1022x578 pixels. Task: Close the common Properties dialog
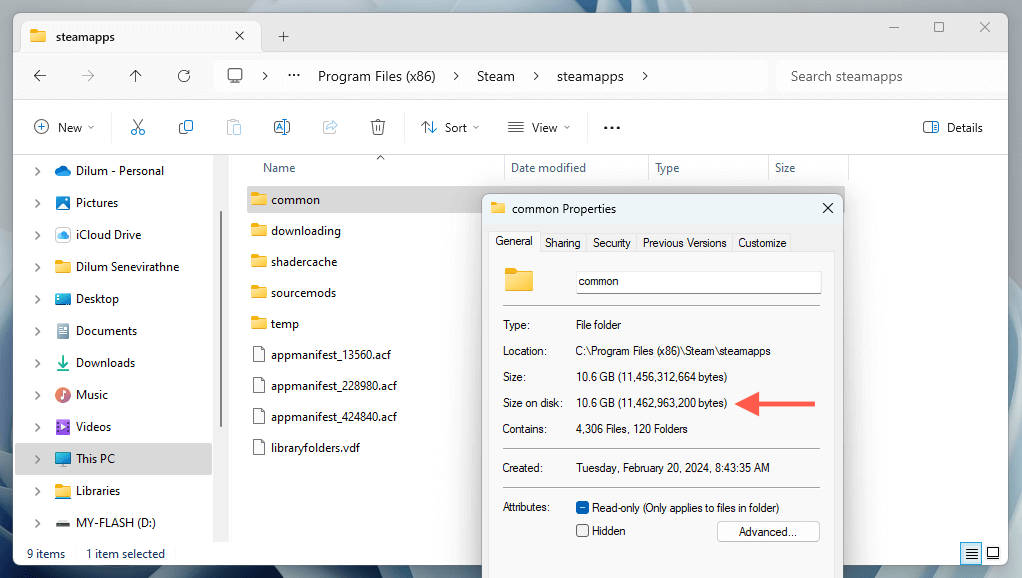point(828,208)
